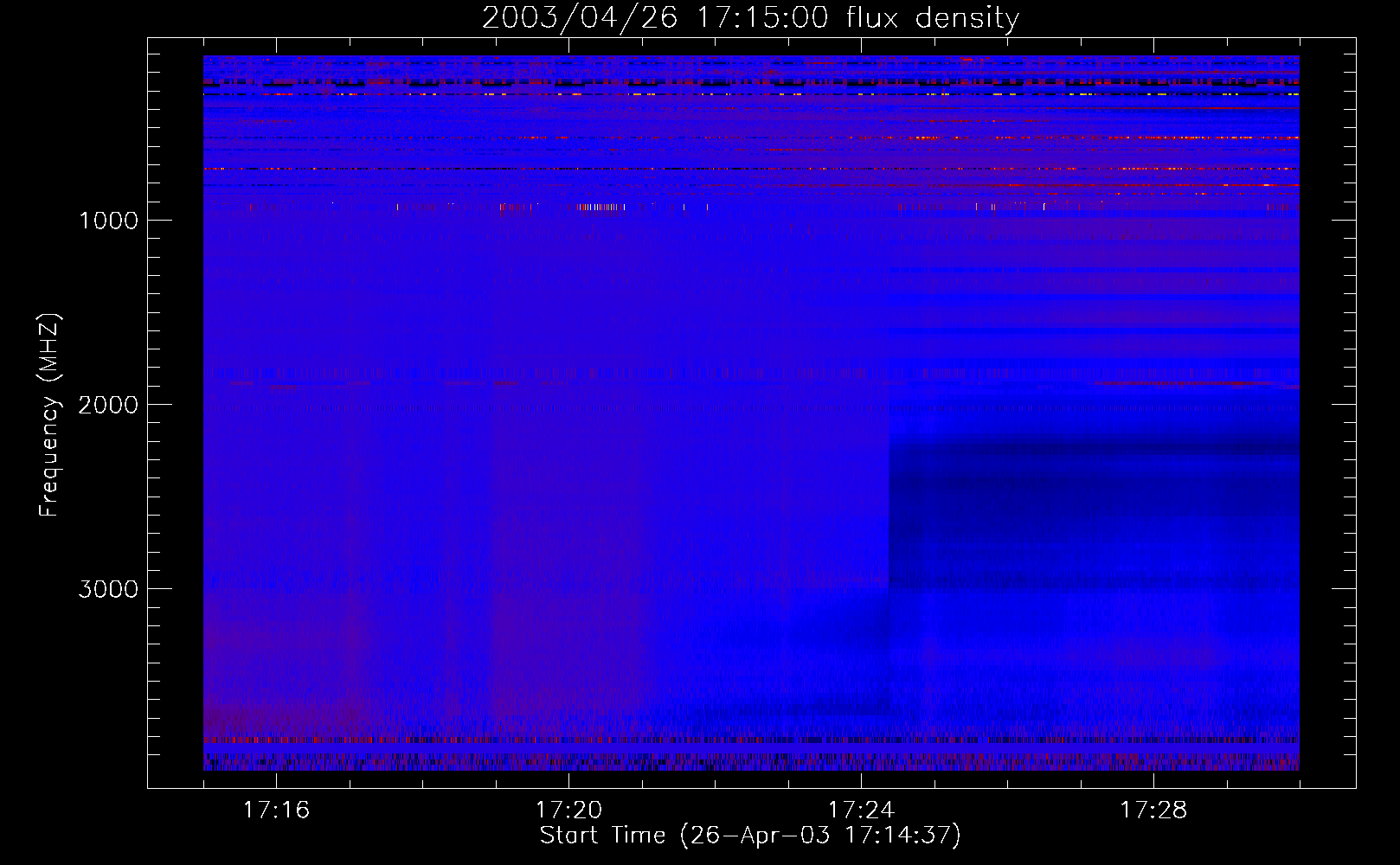
Task: Click the "1000" frequency tick label
Action: (109, 221)
